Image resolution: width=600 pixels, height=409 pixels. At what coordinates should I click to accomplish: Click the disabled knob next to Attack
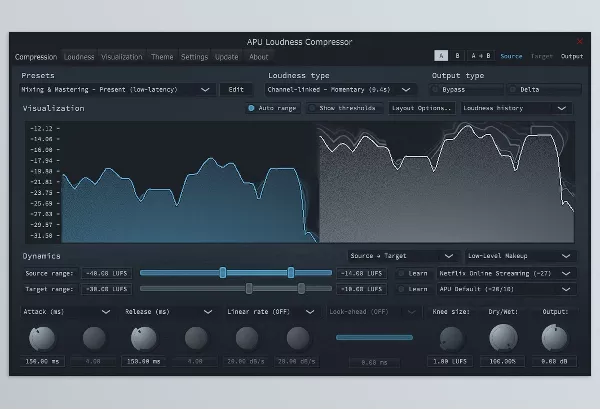pos(94,339)
